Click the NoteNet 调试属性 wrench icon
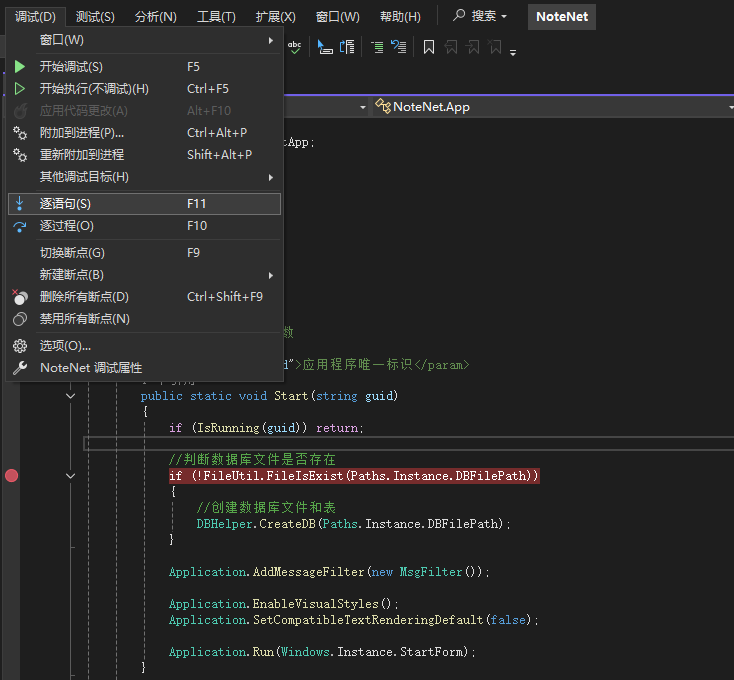 (20, 368)
